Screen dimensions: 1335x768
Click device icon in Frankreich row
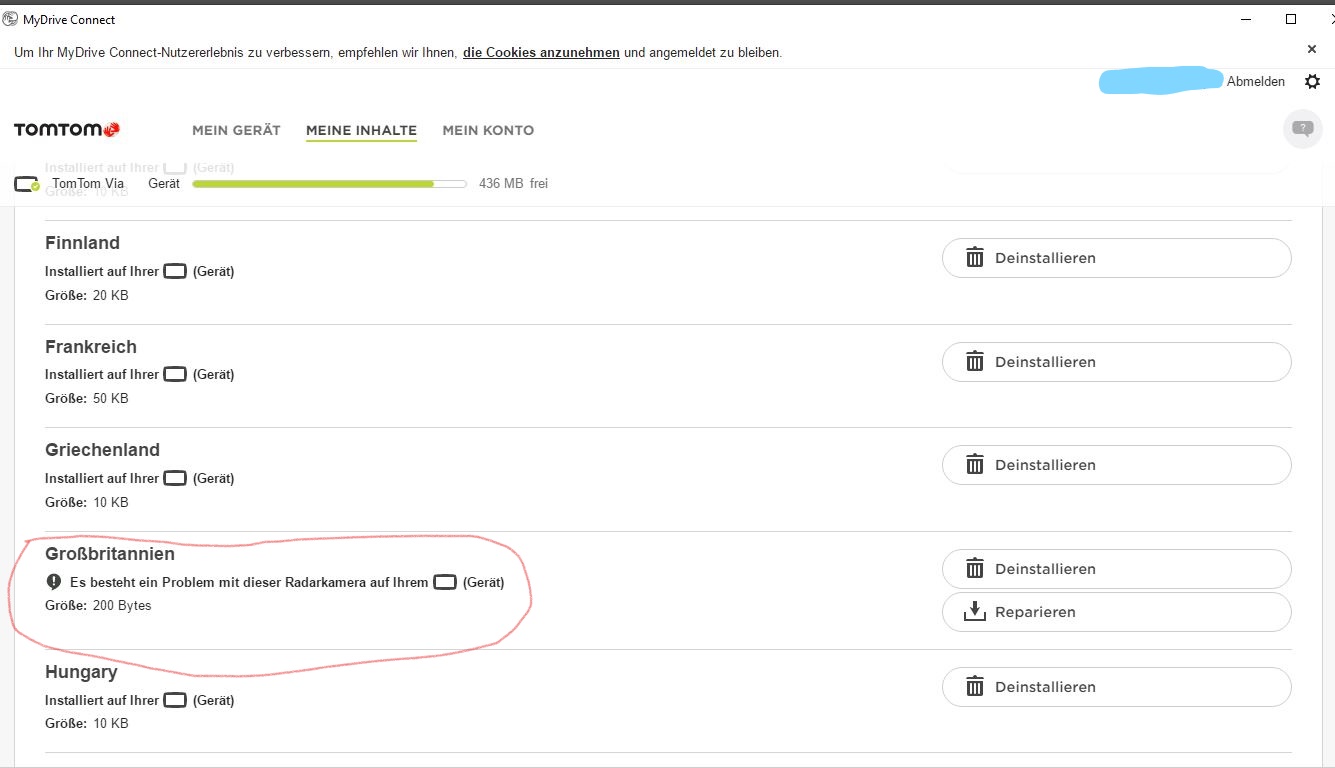(175, 374)
